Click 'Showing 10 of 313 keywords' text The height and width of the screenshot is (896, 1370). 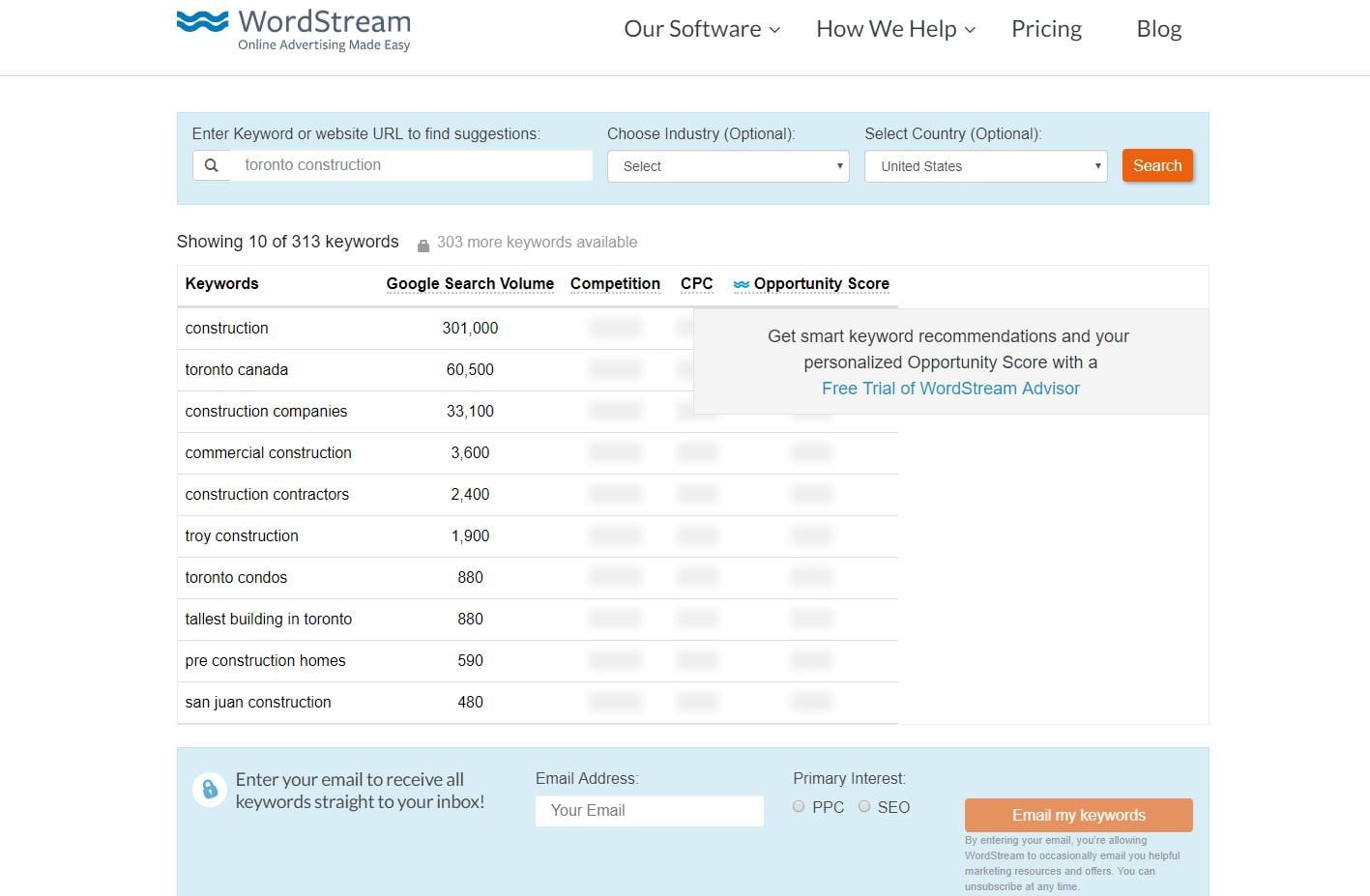pos(287,242)
